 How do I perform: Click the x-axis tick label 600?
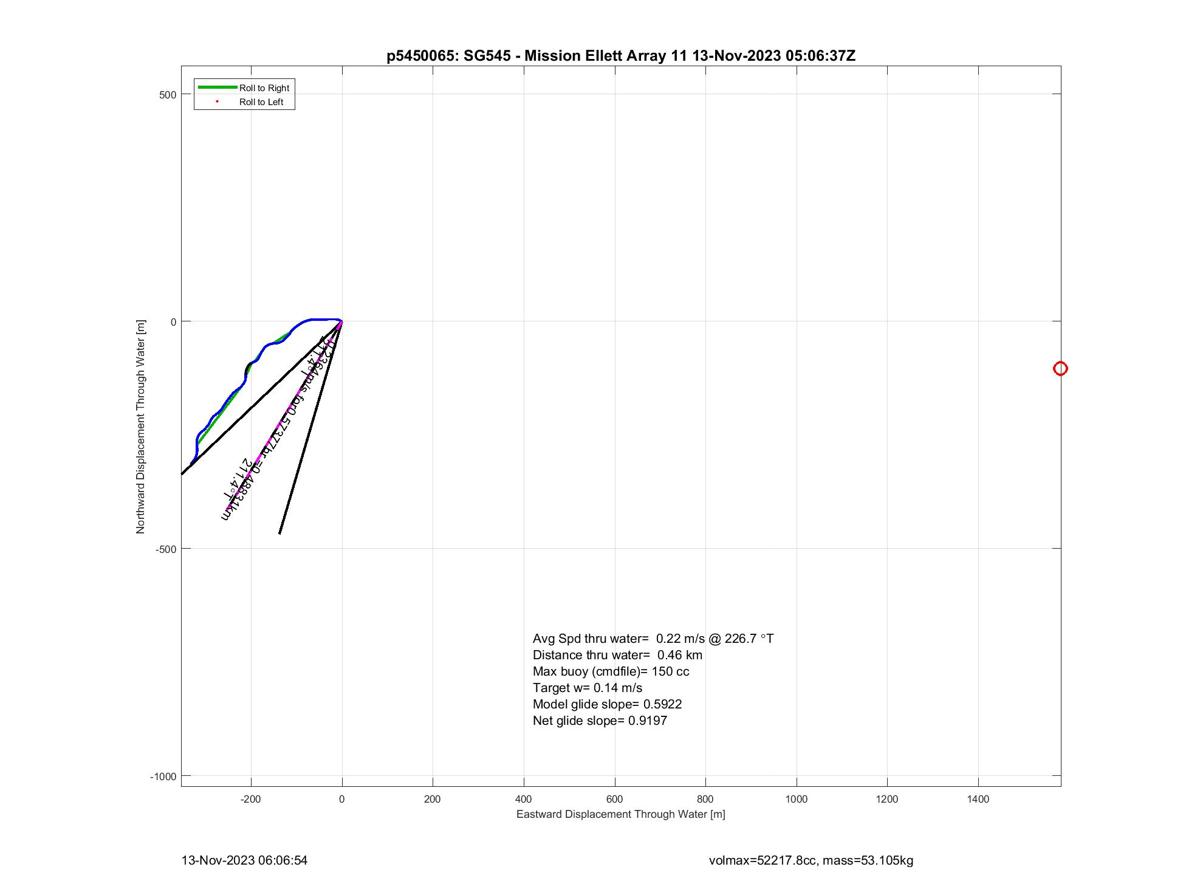pos(615,799)
